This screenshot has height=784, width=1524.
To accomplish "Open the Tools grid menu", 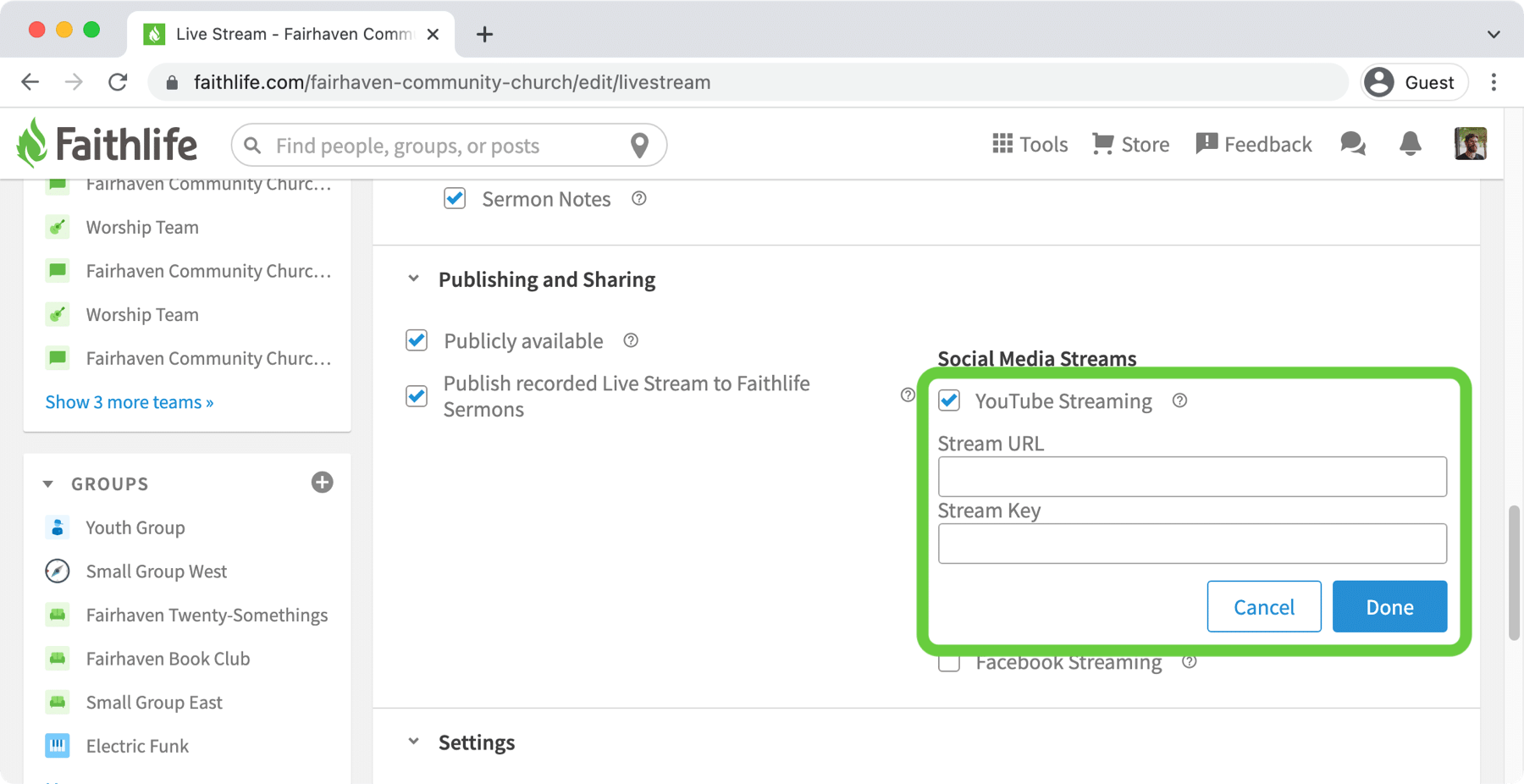I will point(1030,144).
